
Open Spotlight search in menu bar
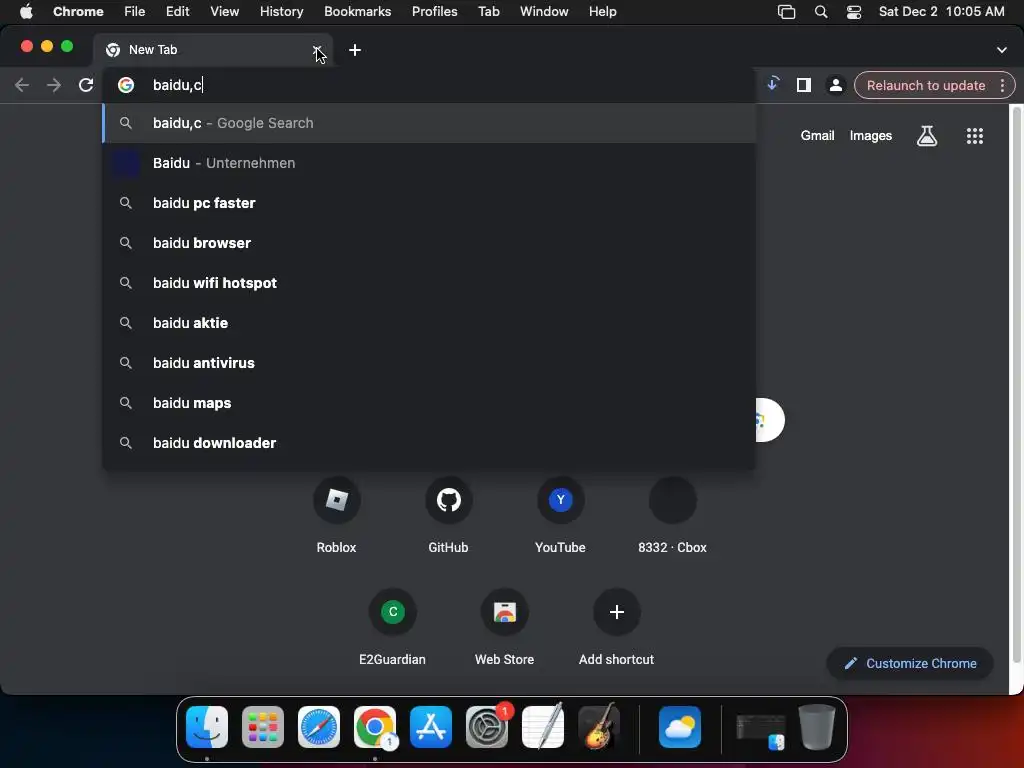coord(821,12)
